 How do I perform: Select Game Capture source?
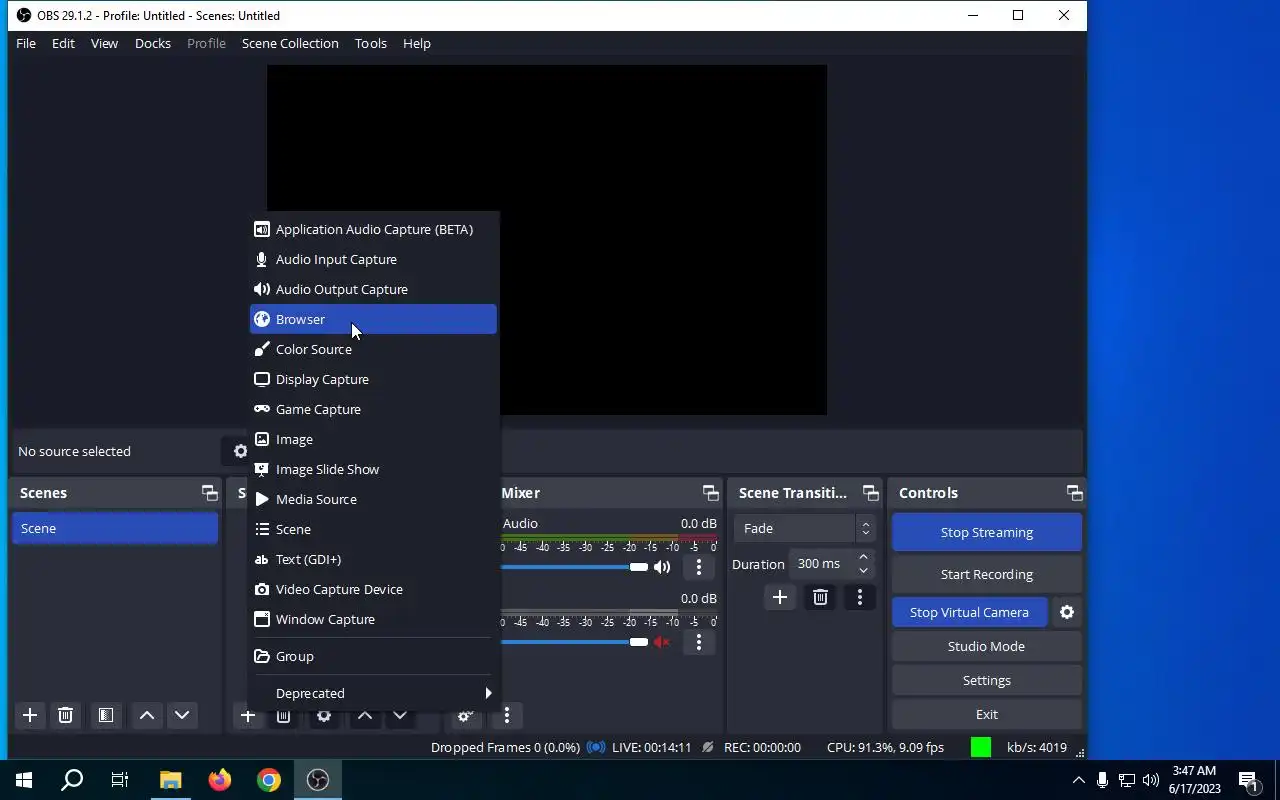[373, 409]
